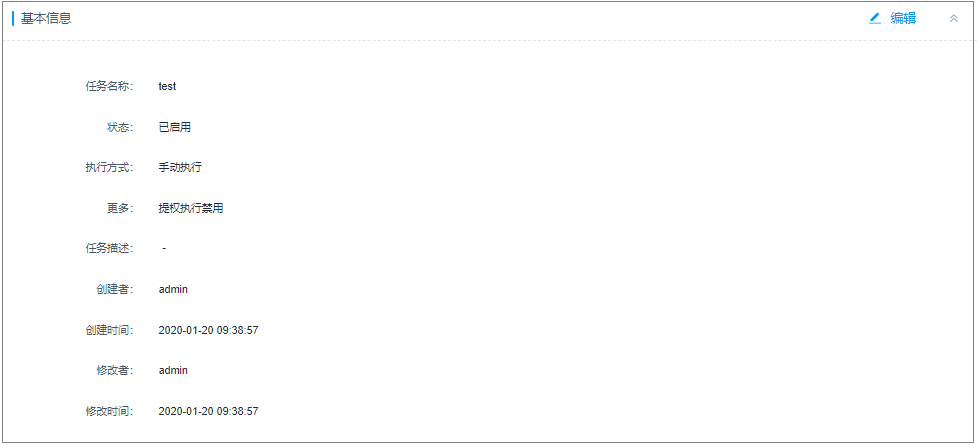The image size is (977, 445).
Task: Select admin in the 创建者 row
Action: (173, 289)
